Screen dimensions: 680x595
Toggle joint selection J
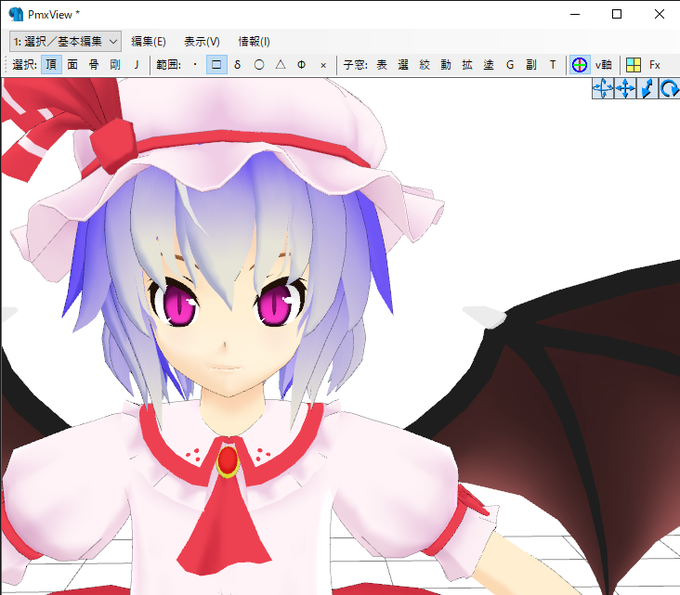136,65
